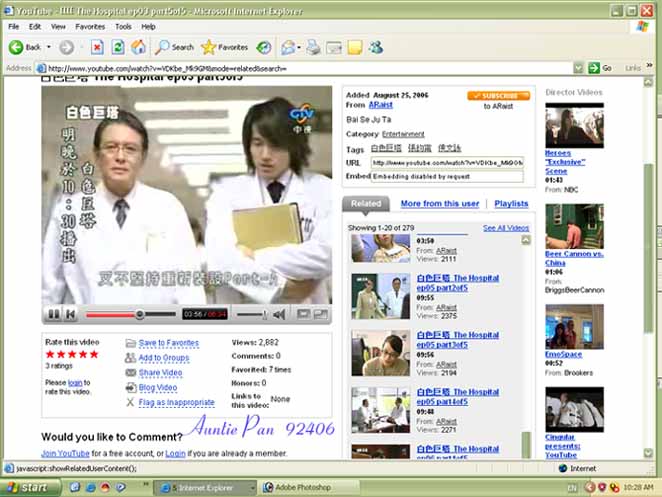Open EmoSpace video thumbnail
The width and height of the screenshot is (662, 497).
pyautogui.click(x=574, y=326)
